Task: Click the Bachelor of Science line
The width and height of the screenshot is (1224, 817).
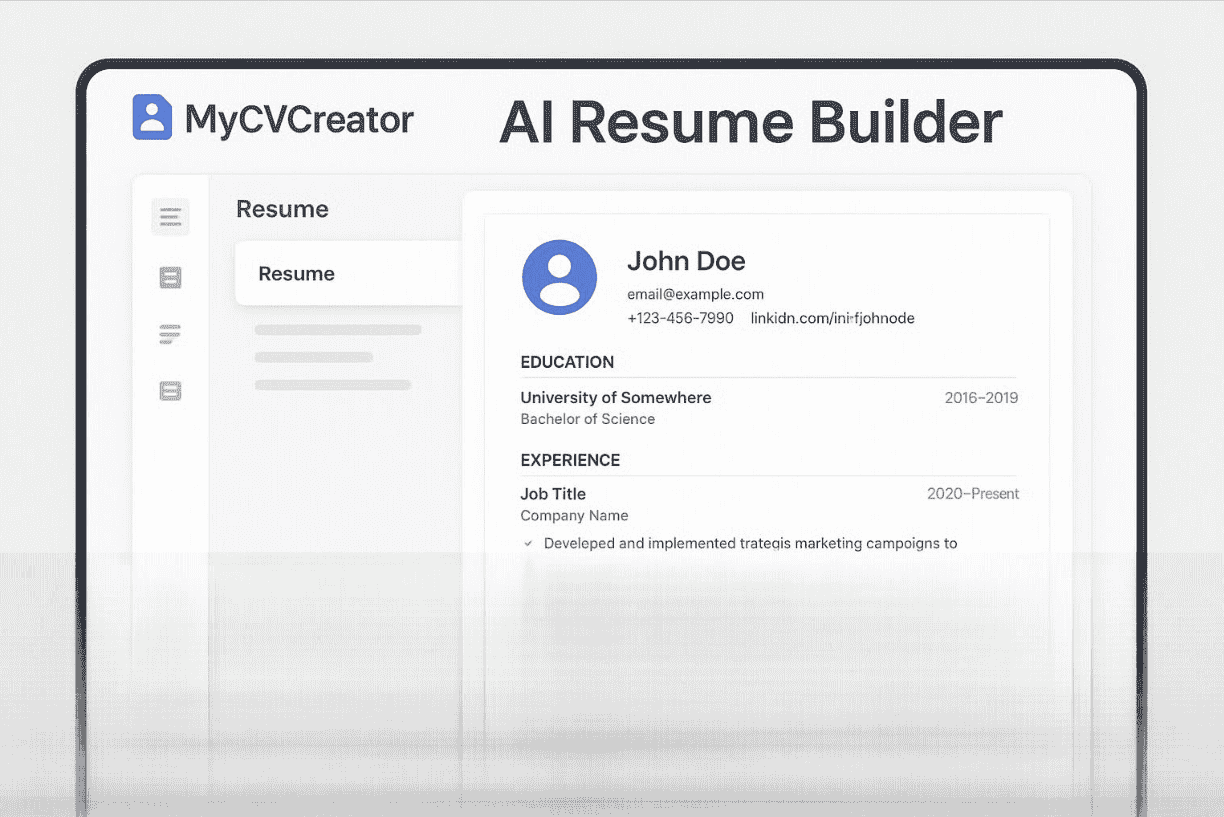Action: [x=588, y=419]
